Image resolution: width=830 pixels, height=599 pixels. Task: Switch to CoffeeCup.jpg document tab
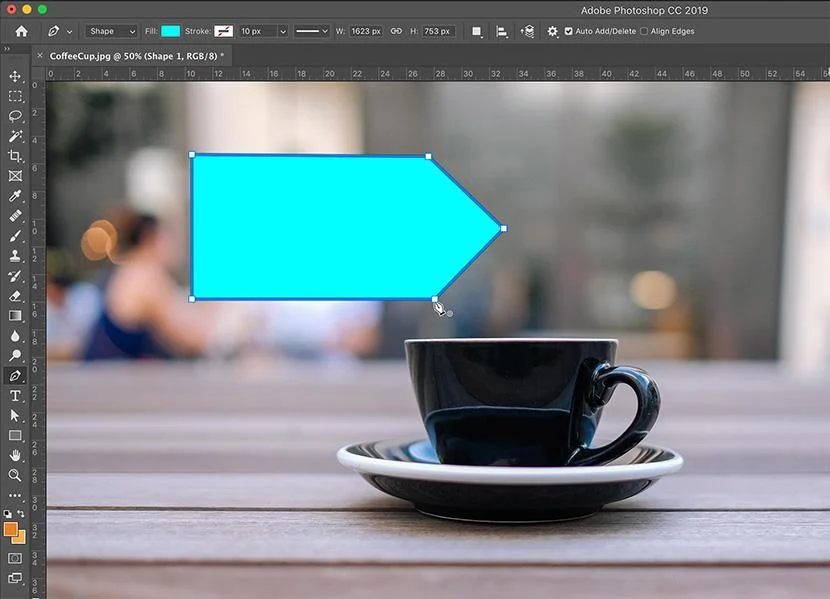(137, 56)
